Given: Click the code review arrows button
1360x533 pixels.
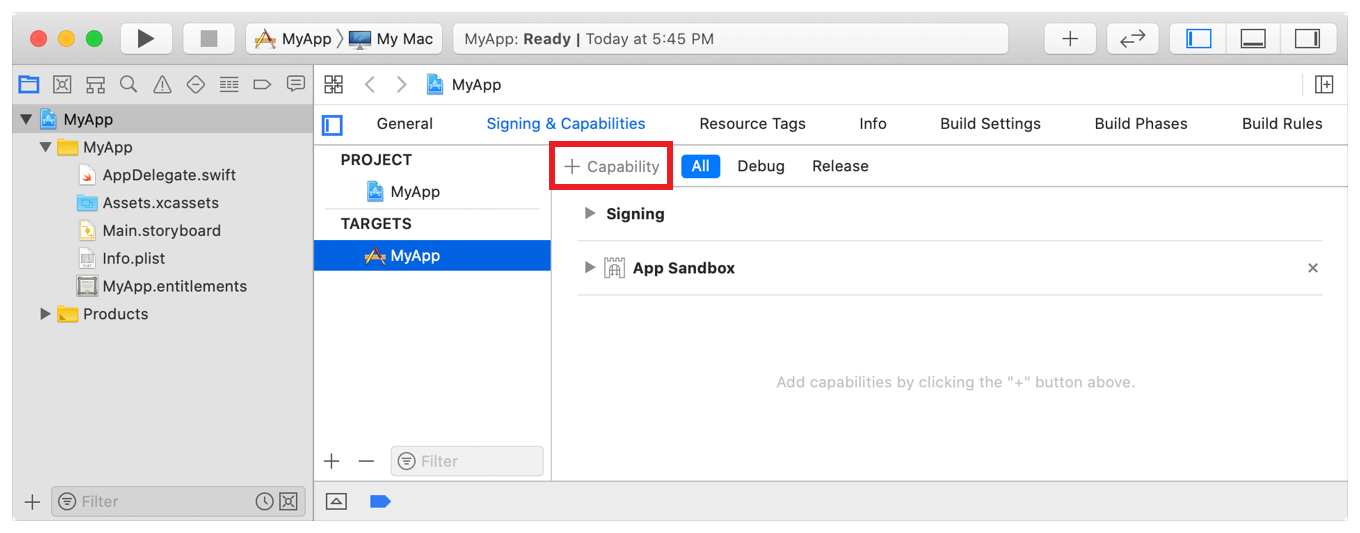Looking at the screenshot, I should point(1132,39).
